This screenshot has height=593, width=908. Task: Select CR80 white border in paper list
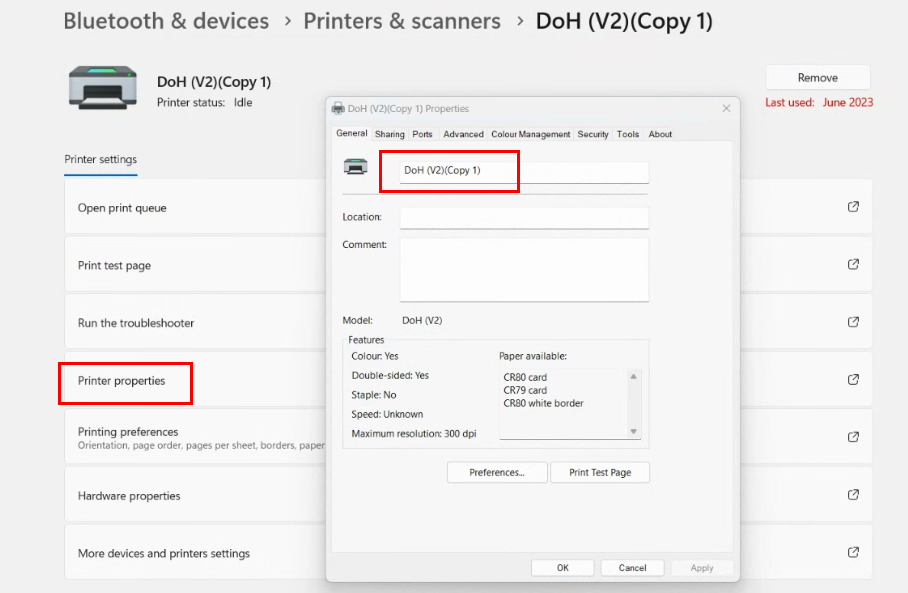point(543,403)
